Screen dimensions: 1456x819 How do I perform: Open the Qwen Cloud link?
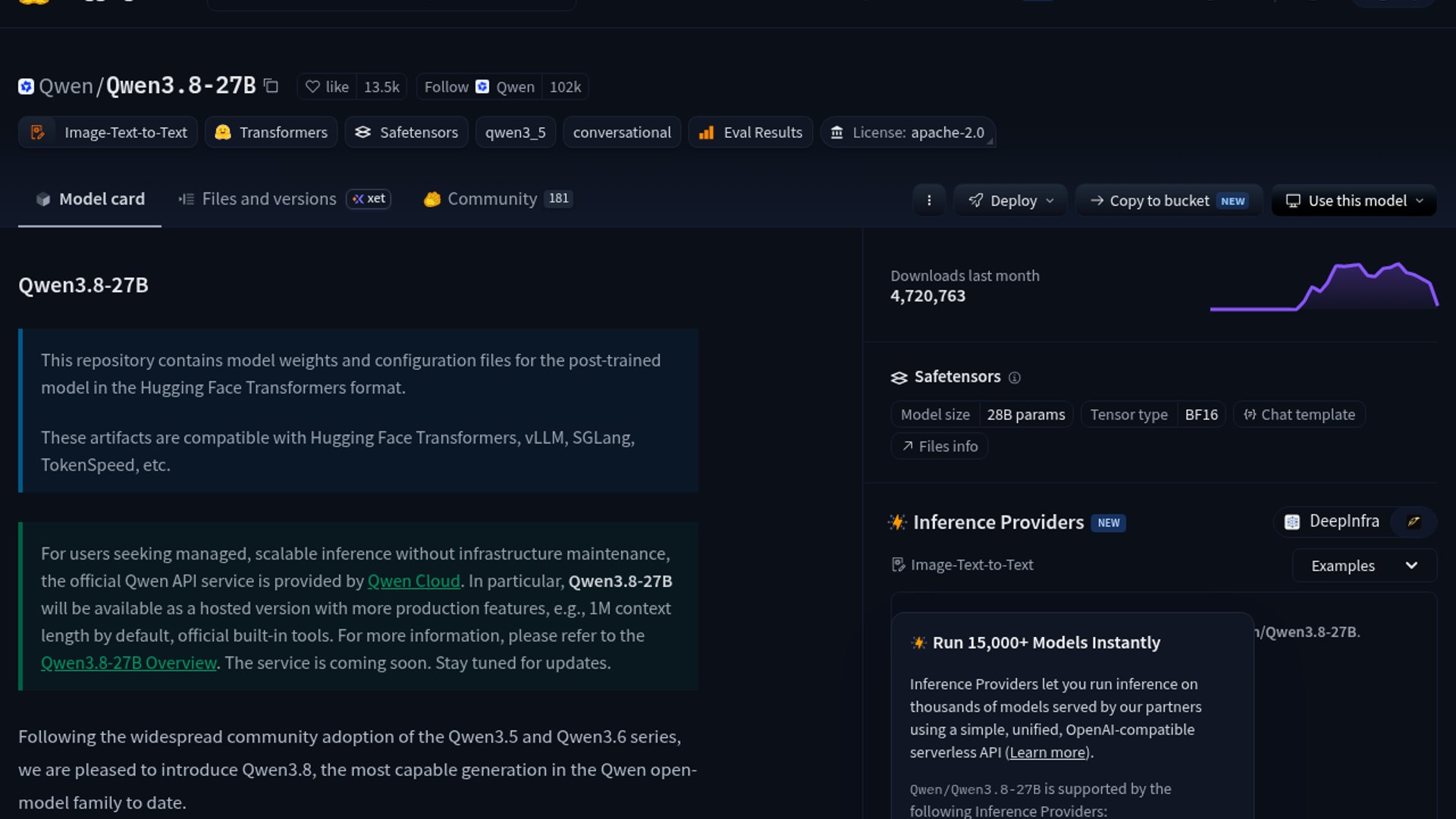pyautogui.click(x=414, y=581)
